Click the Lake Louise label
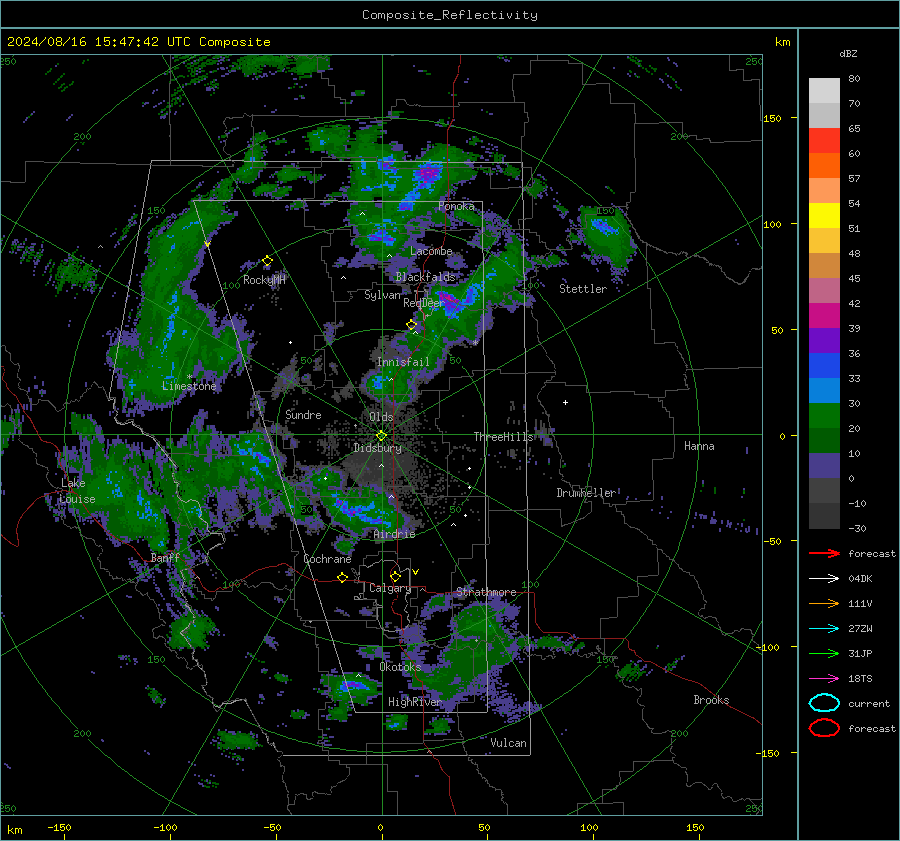 click(77, 491)
